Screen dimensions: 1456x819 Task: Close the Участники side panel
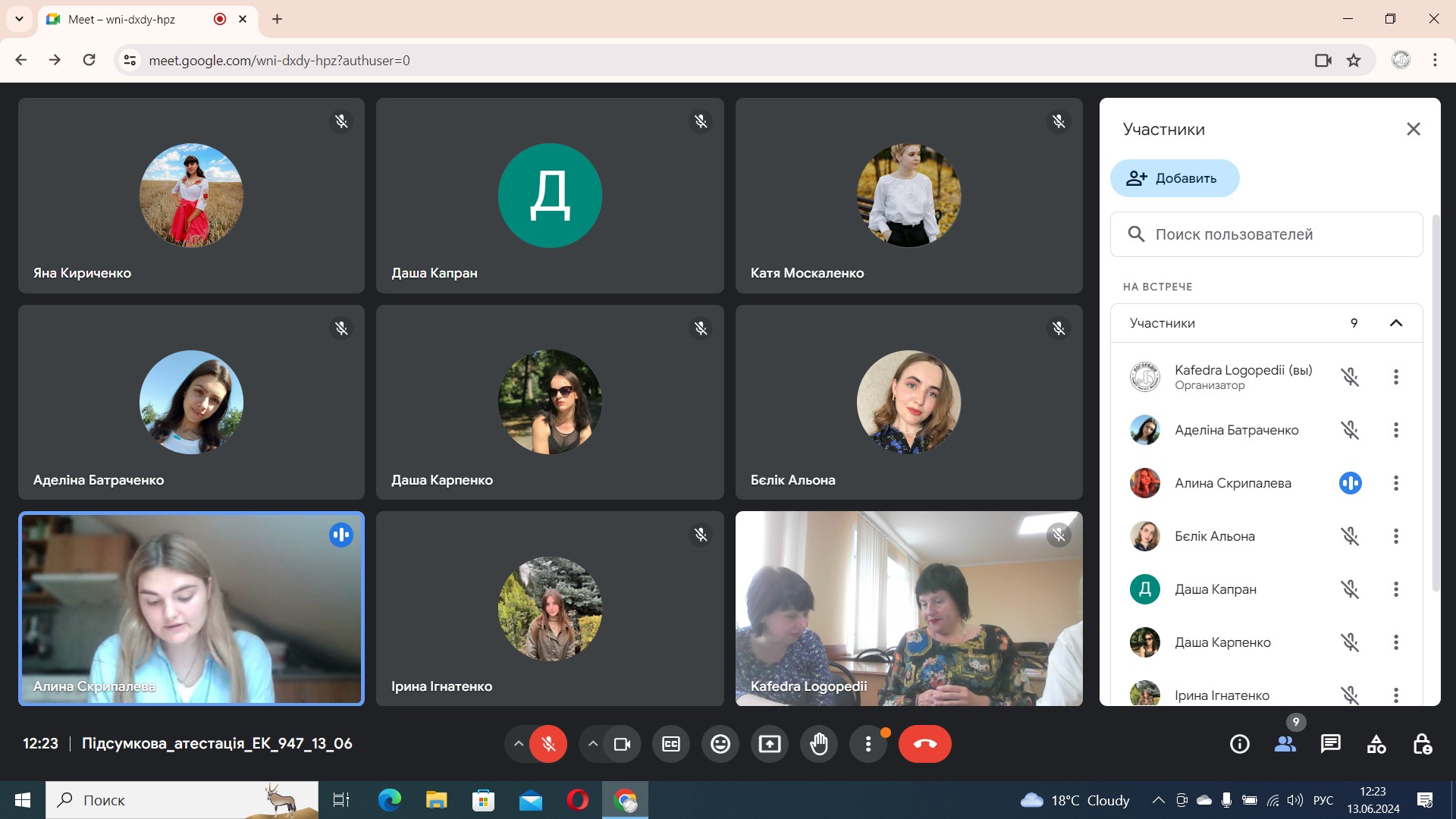click(x=1414, y=129)
